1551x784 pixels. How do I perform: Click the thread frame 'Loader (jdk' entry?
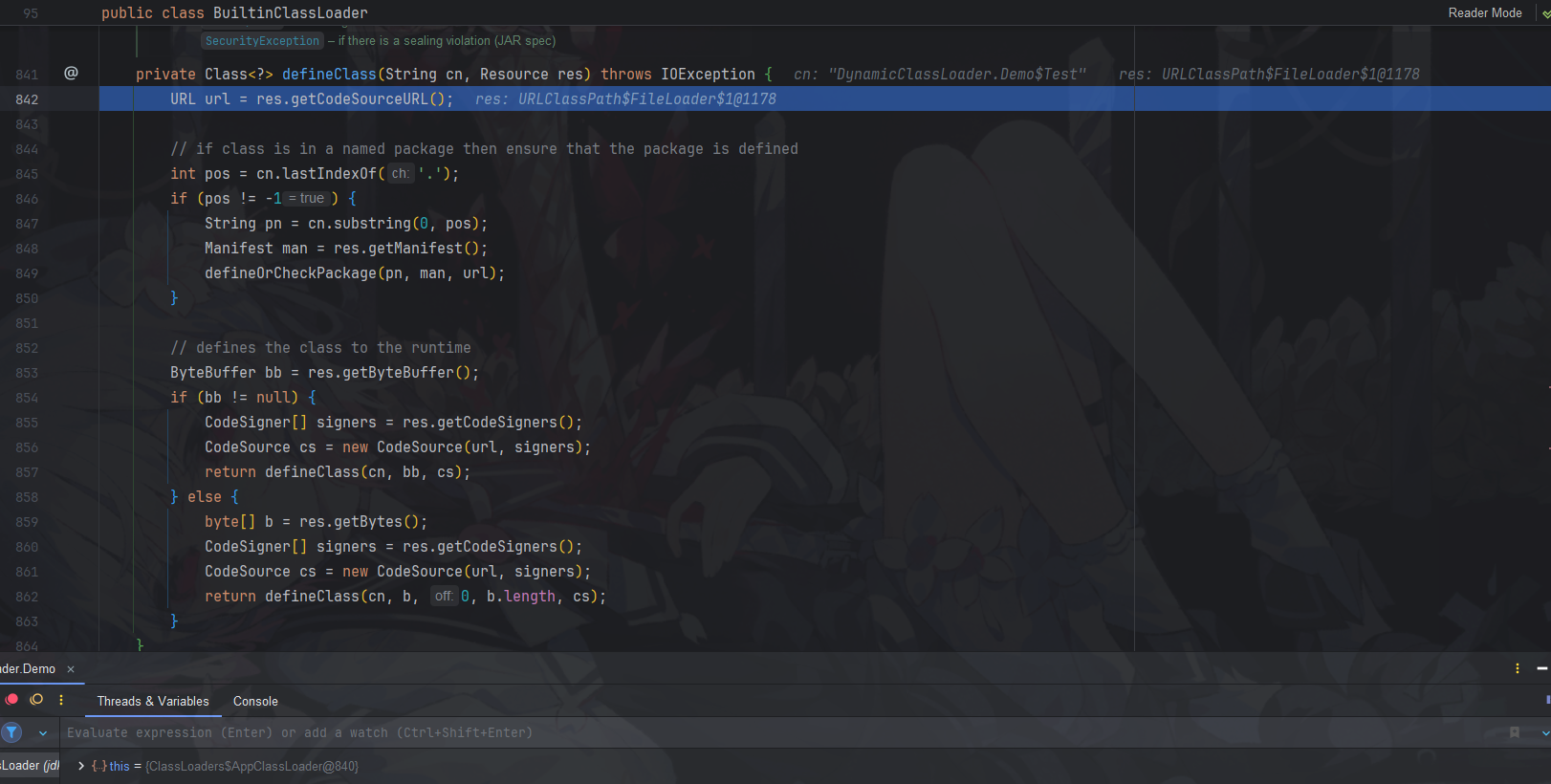pyautogui.click(x=30, y=765)
